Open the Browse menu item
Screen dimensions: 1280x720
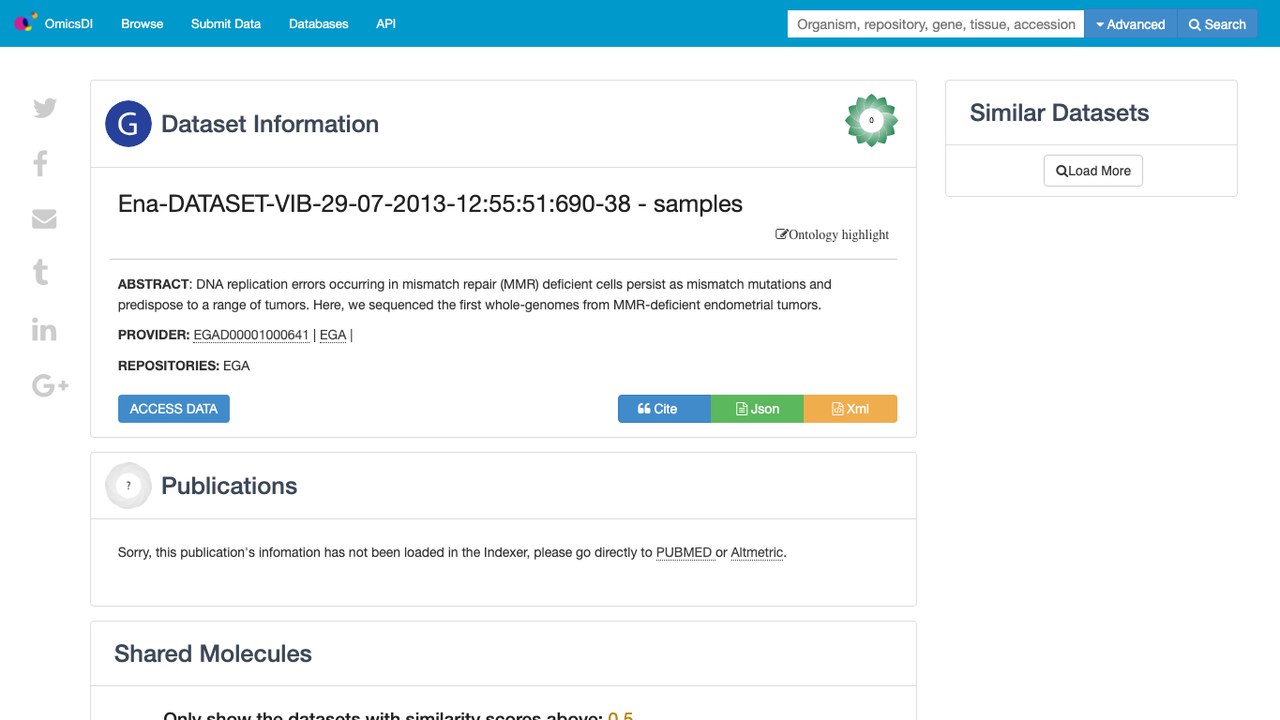tap(142, 23)
